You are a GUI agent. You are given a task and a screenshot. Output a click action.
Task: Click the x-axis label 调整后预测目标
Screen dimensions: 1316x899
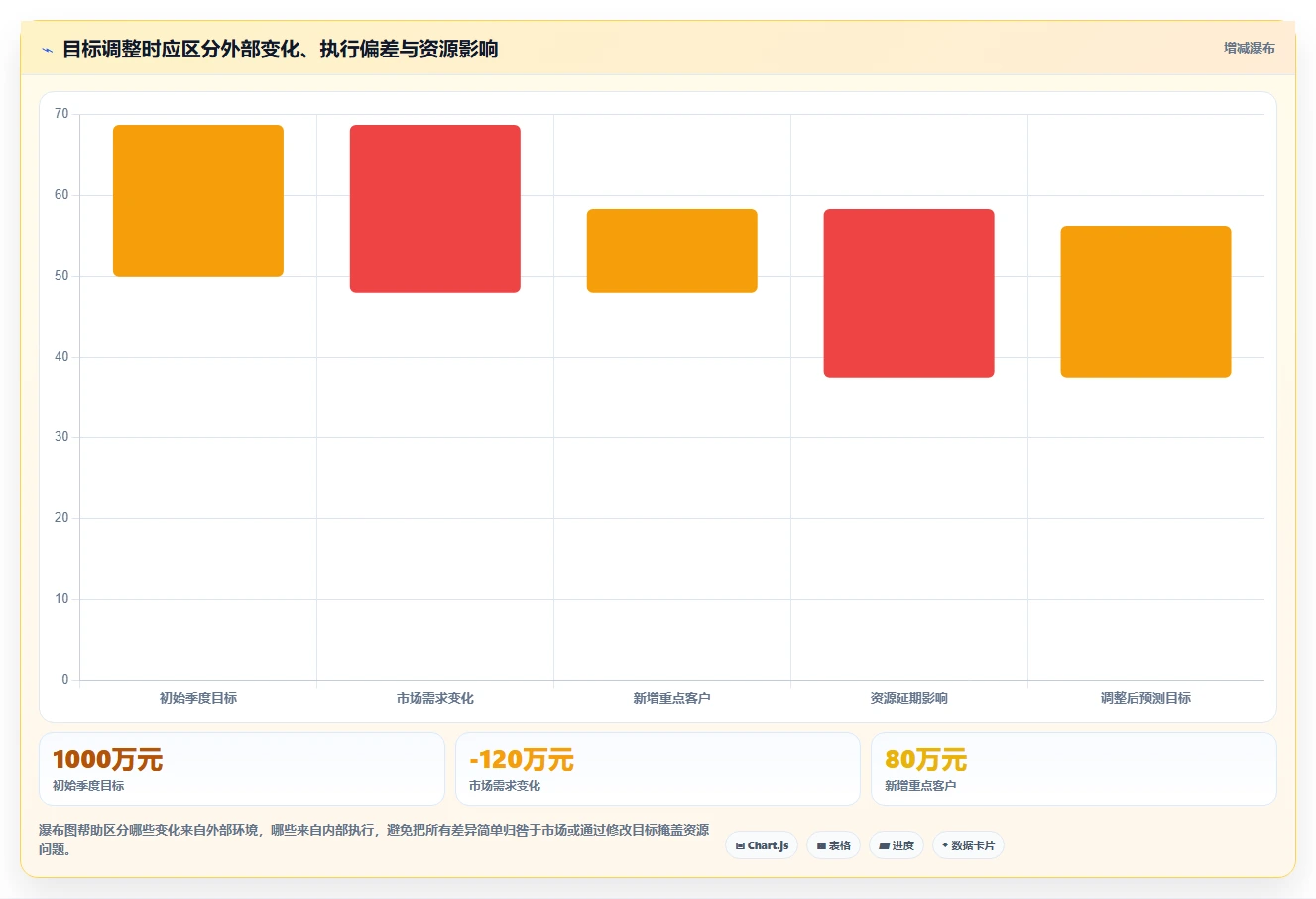tap(1145, 698)
